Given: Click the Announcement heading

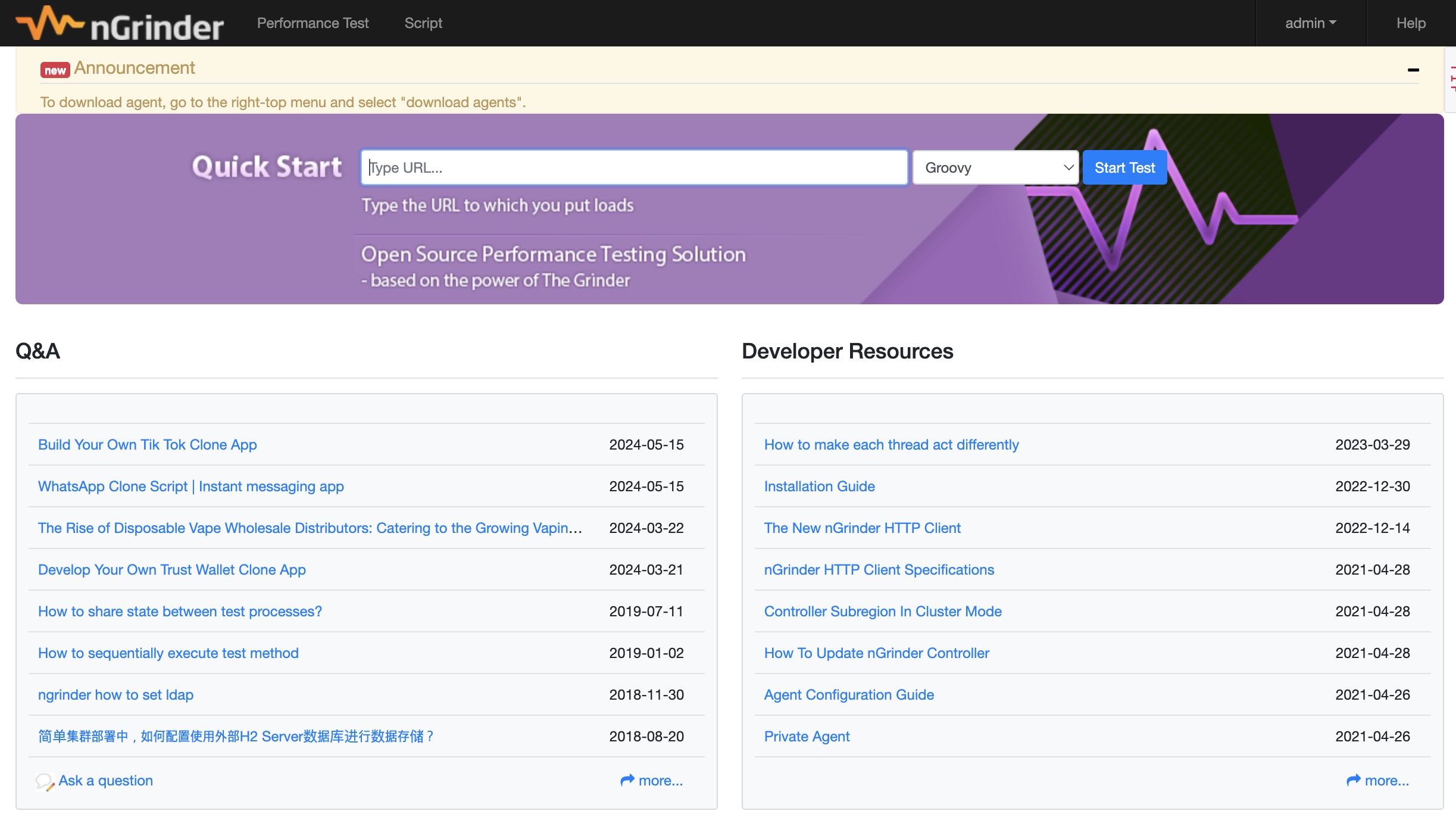Looking at the screenshot, I should pos(135,68).
